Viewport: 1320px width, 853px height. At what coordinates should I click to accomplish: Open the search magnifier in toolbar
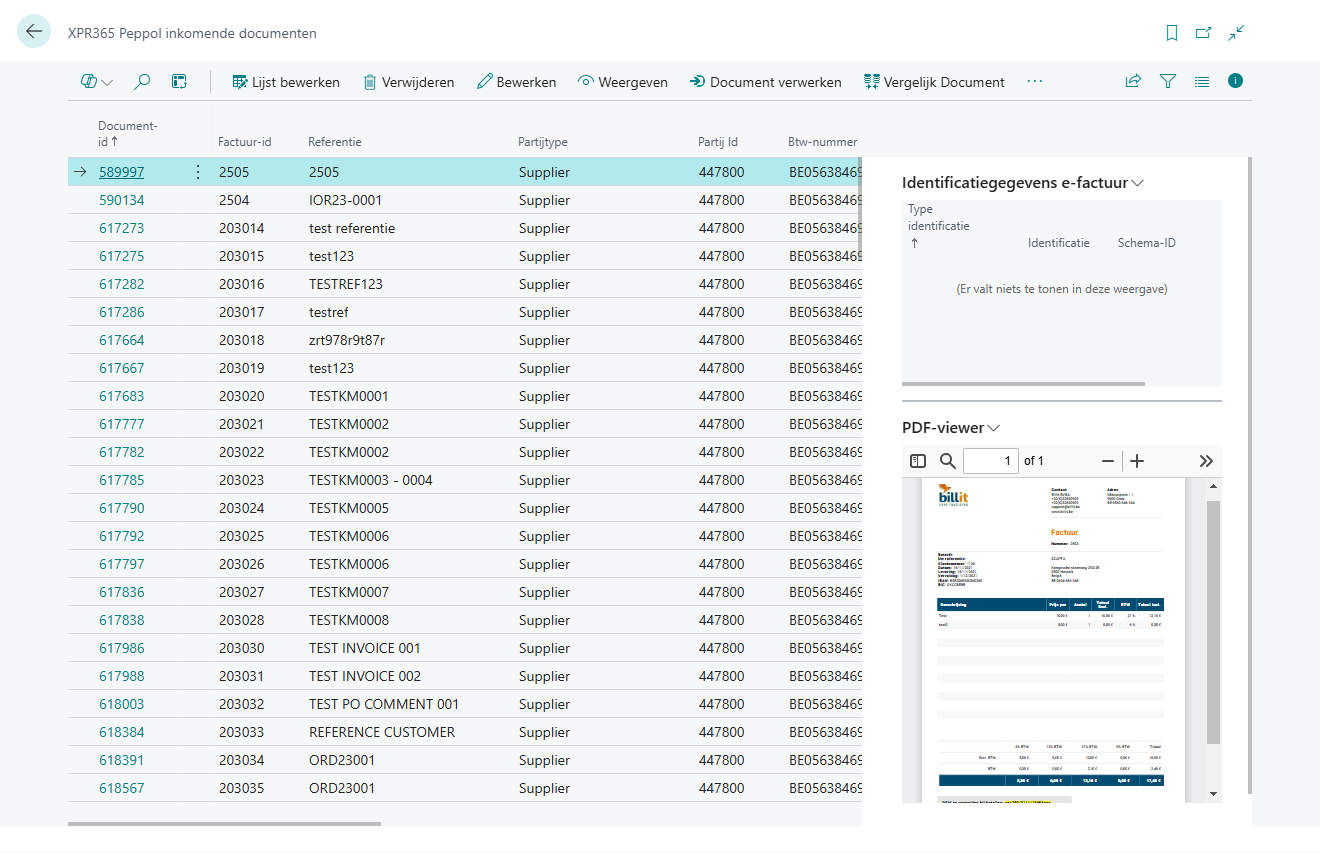(142, 82)
